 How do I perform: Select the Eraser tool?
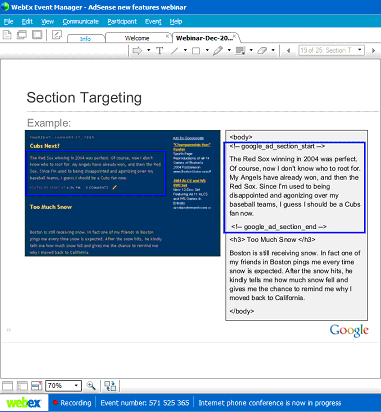262,51
